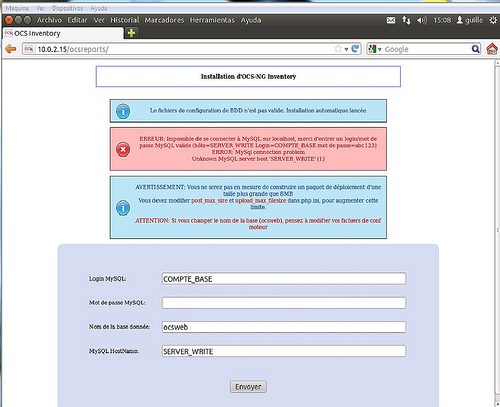
Task: Open the Editar menu
Action: coord(77,20)
